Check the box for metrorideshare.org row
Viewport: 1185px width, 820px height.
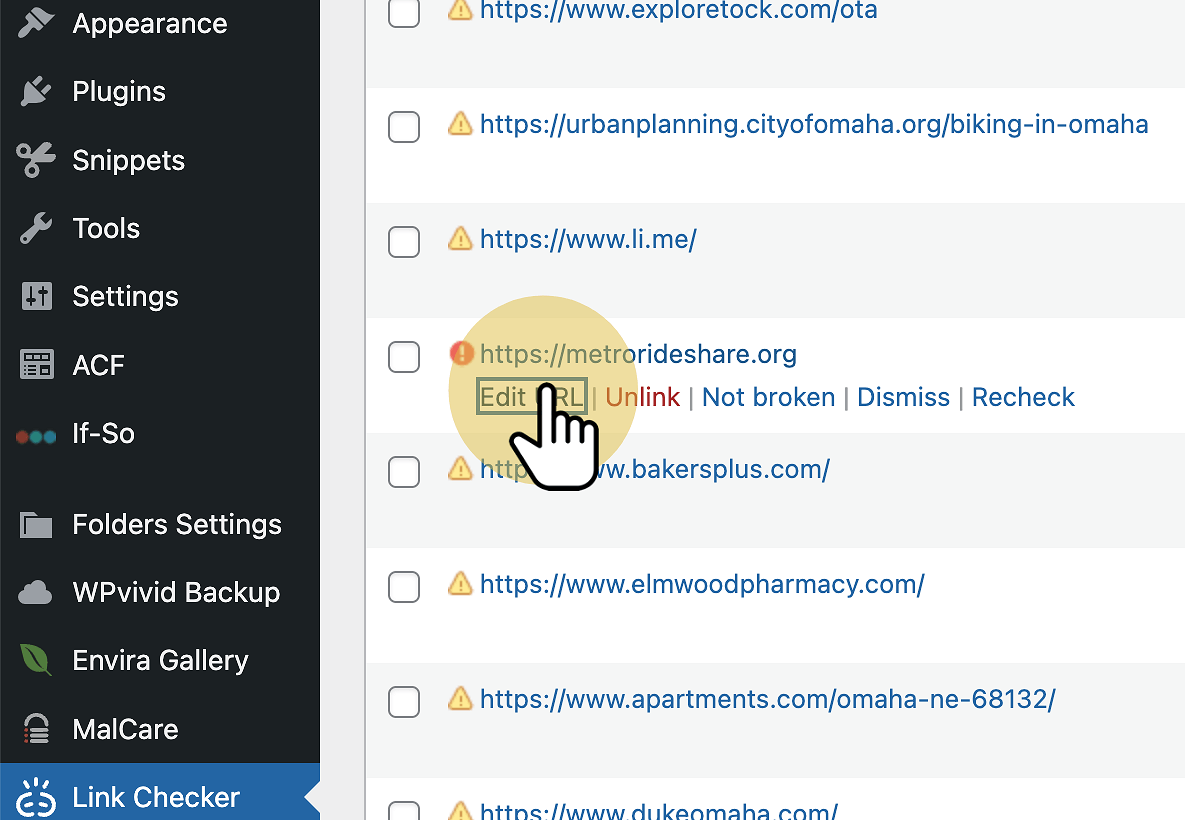pyautogui.click(x=404, y=356)
